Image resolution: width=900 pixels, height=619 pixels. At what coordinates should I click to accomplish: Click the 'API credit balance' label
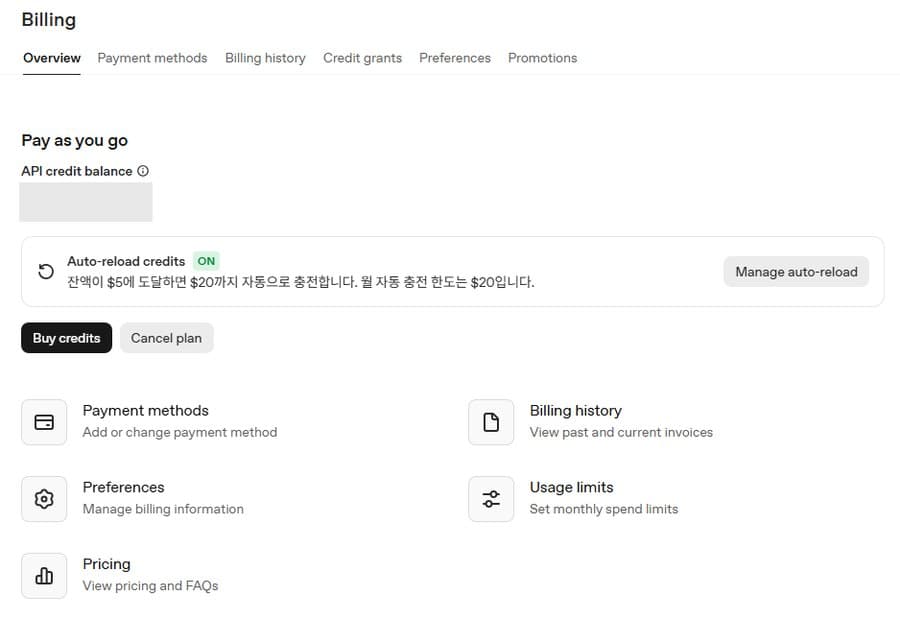click(77, 171)
